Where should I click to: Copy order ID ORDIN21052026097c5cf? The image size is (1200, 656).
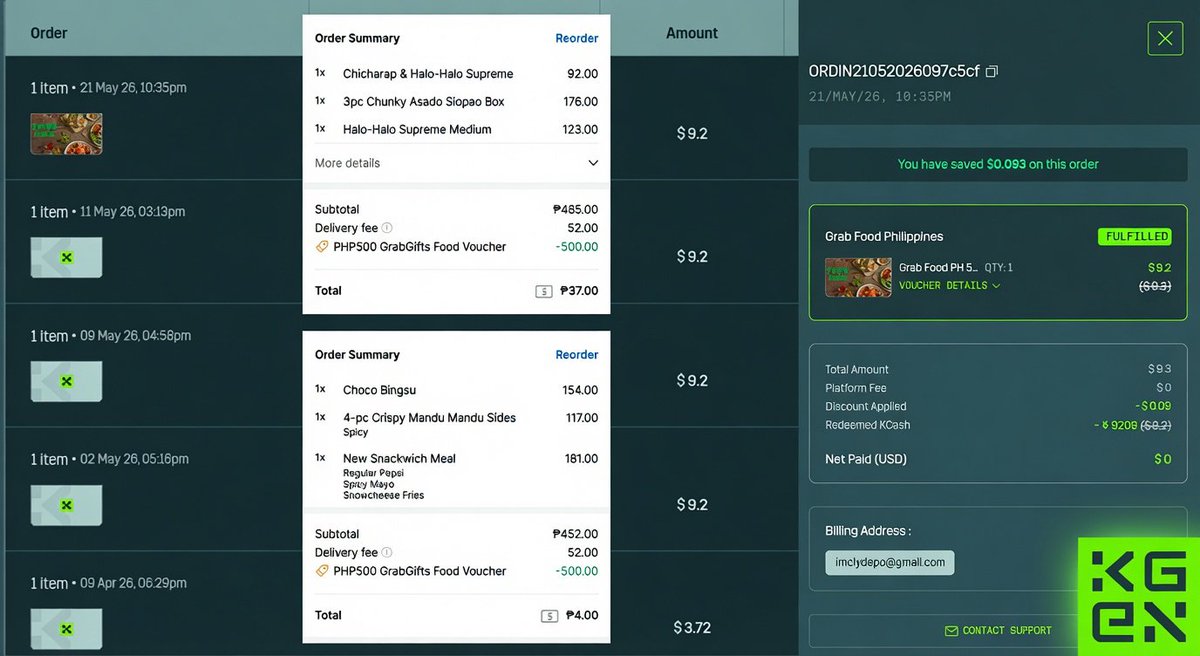(x=992, y=72)
